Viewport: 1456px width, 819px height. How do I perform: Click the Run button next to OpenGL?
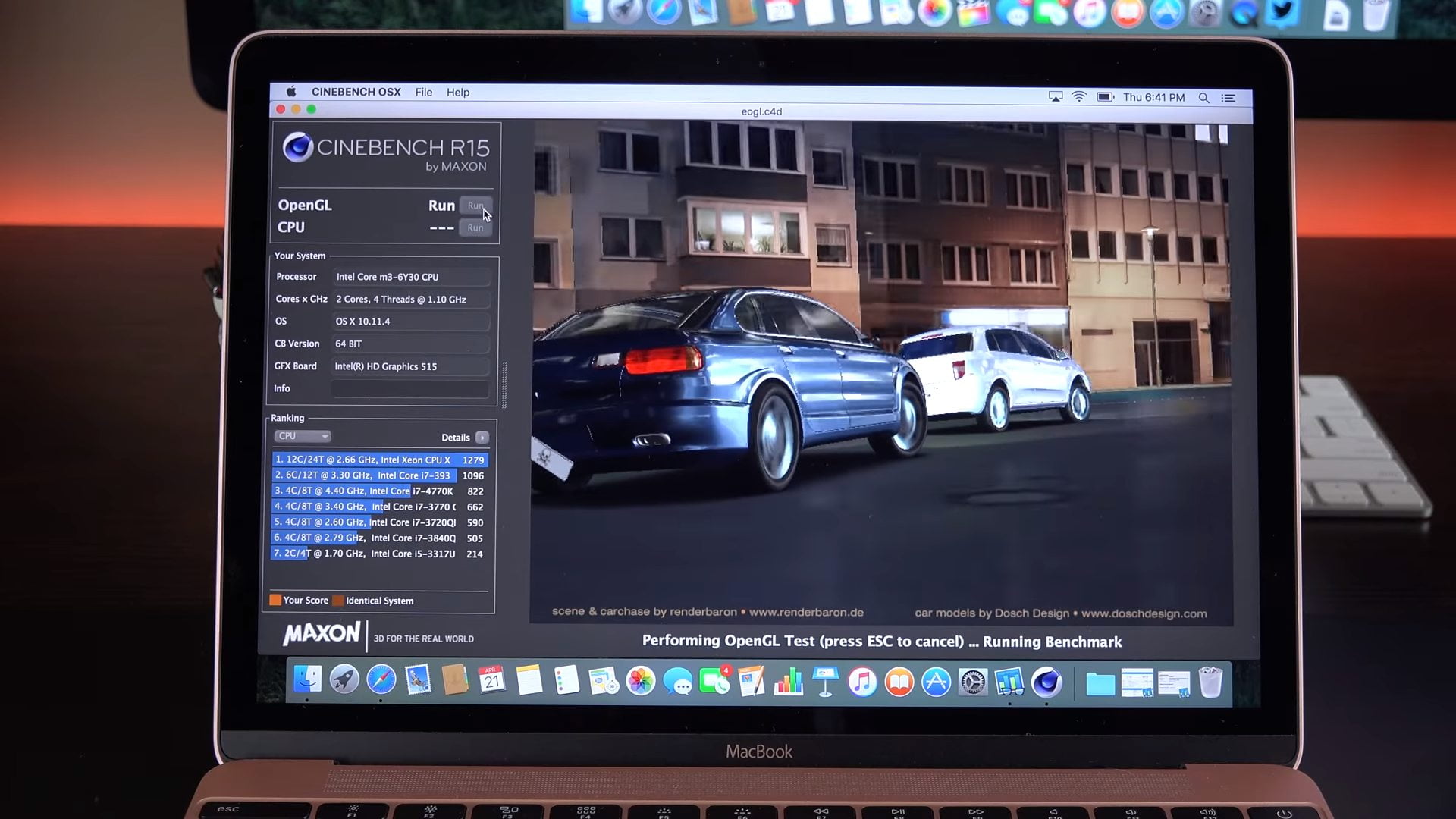tap(475, 206)
